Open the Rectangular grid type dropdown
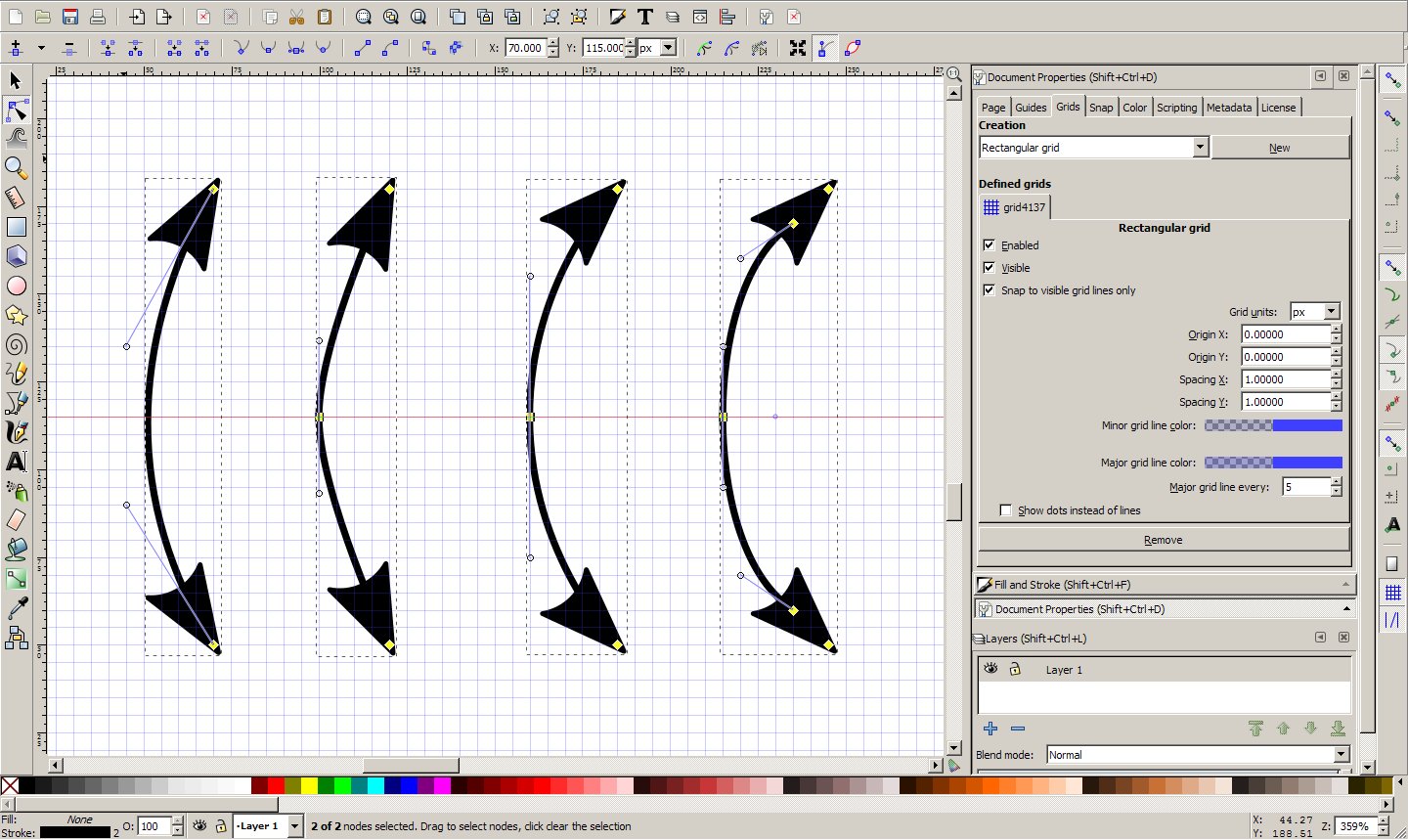This screenshot has width=1408, height=840. (x=1200, y=148)
